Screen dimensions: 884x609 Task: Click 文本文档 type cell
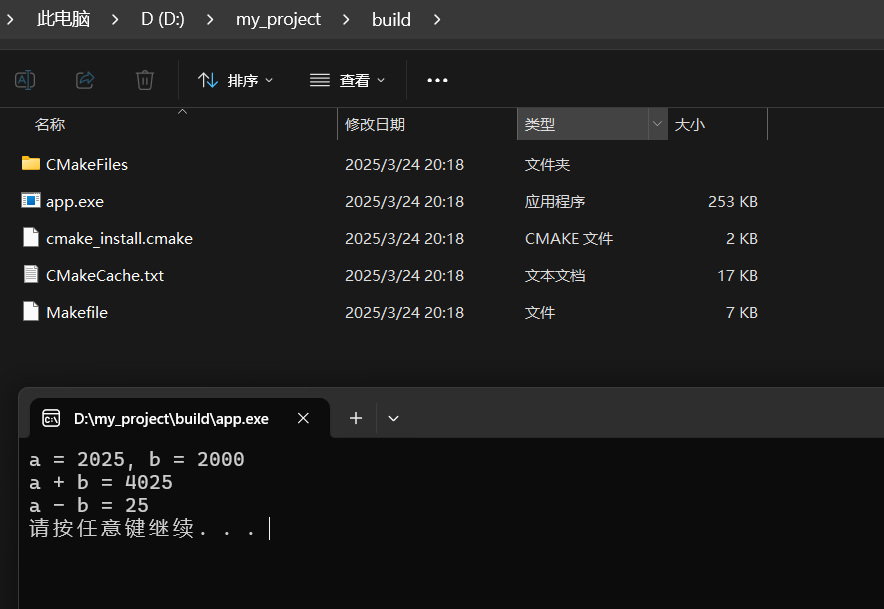pyautogui.click(x=555, y=275)
